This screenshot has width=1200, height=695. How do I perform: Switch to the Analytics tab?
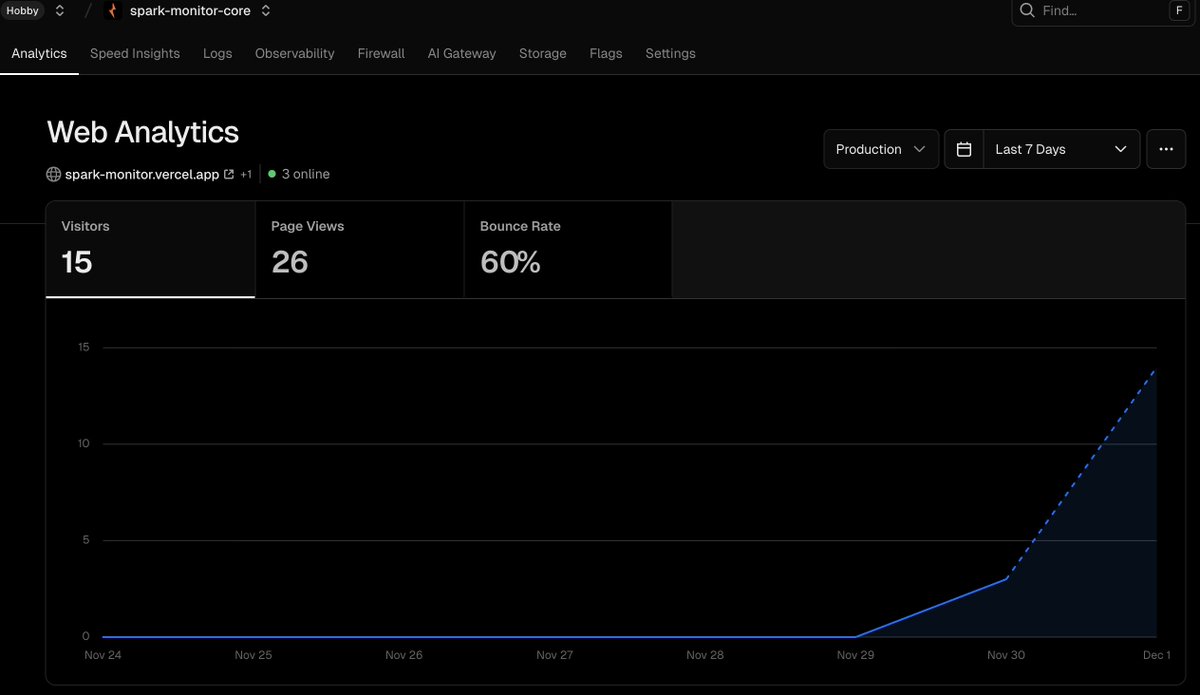coord(39,53)
